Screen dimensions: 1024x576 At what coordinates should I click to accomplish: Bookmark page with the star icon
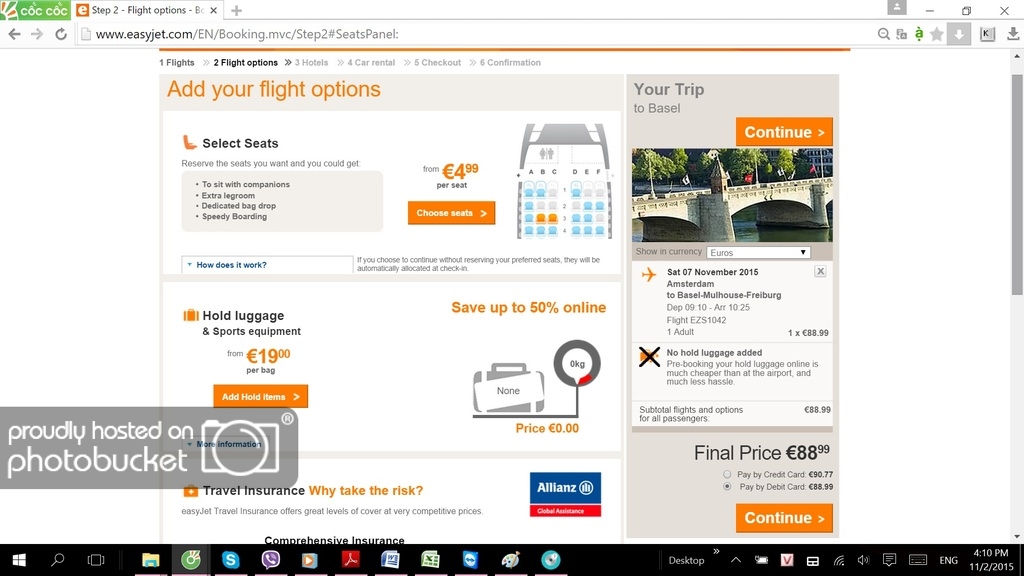pyautogui.click(x=936, y=34)
